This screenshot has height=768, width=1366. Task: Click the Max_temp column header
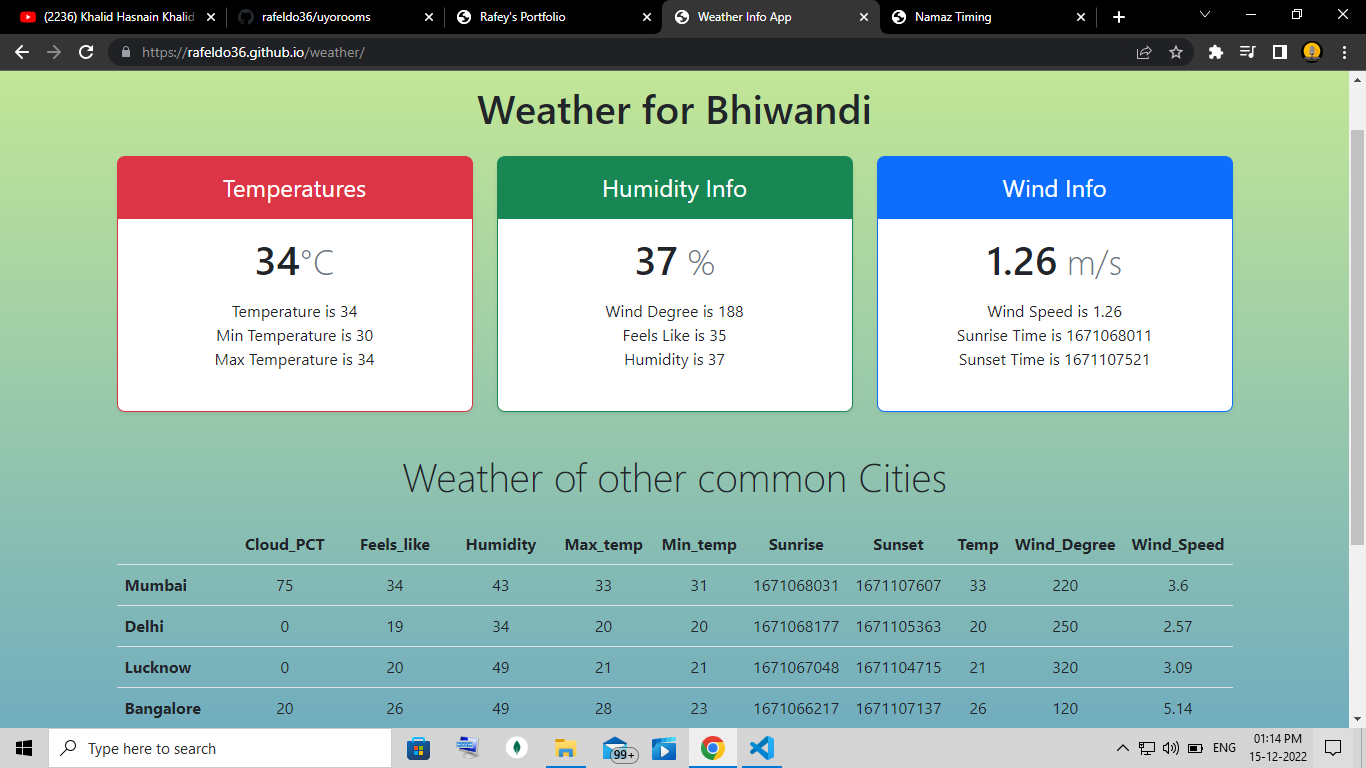[x=603, y=544]
